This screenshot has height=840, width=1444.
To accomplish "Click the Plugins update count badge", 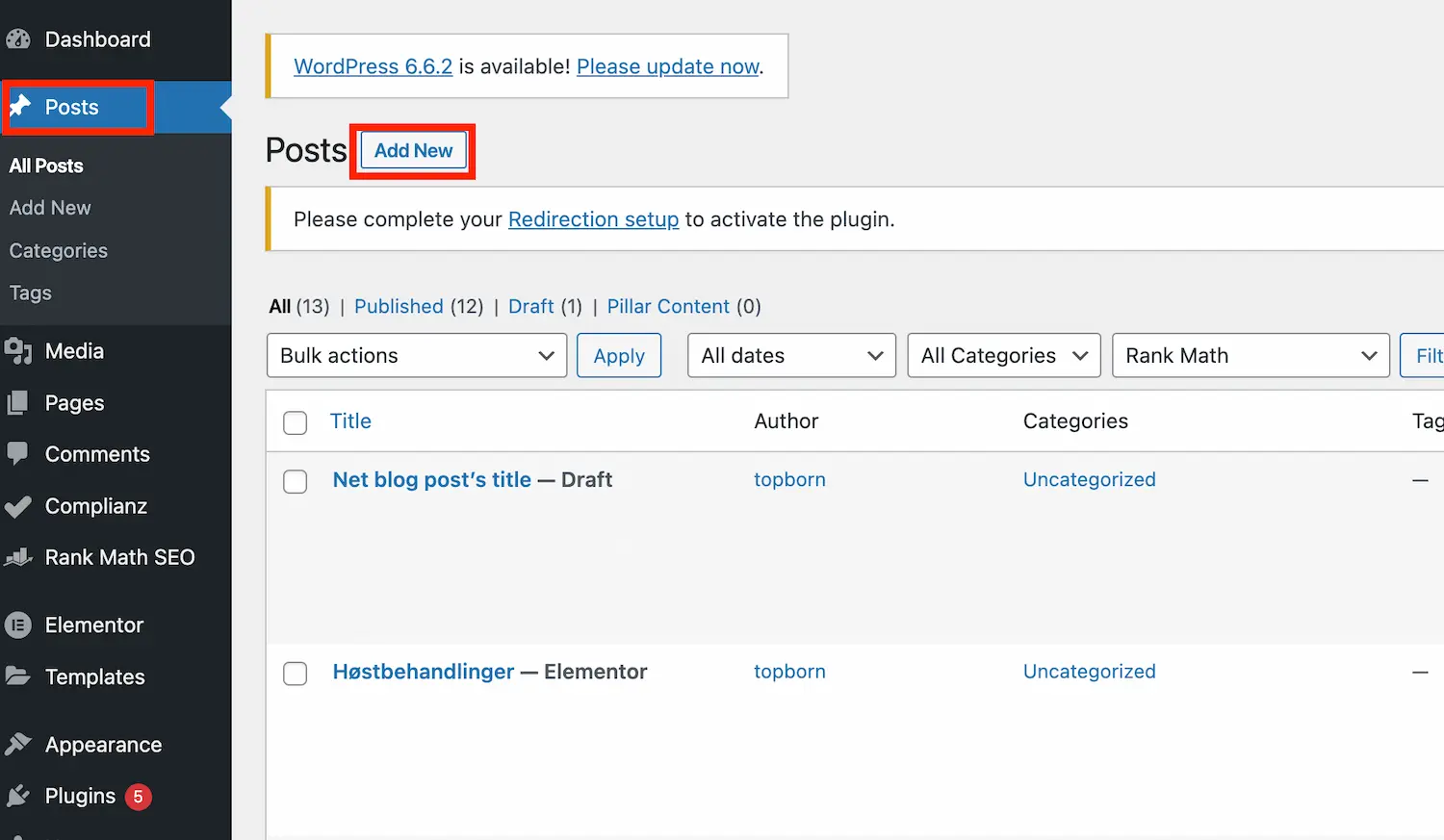I will pyautogui.click(x=139, y=797).
